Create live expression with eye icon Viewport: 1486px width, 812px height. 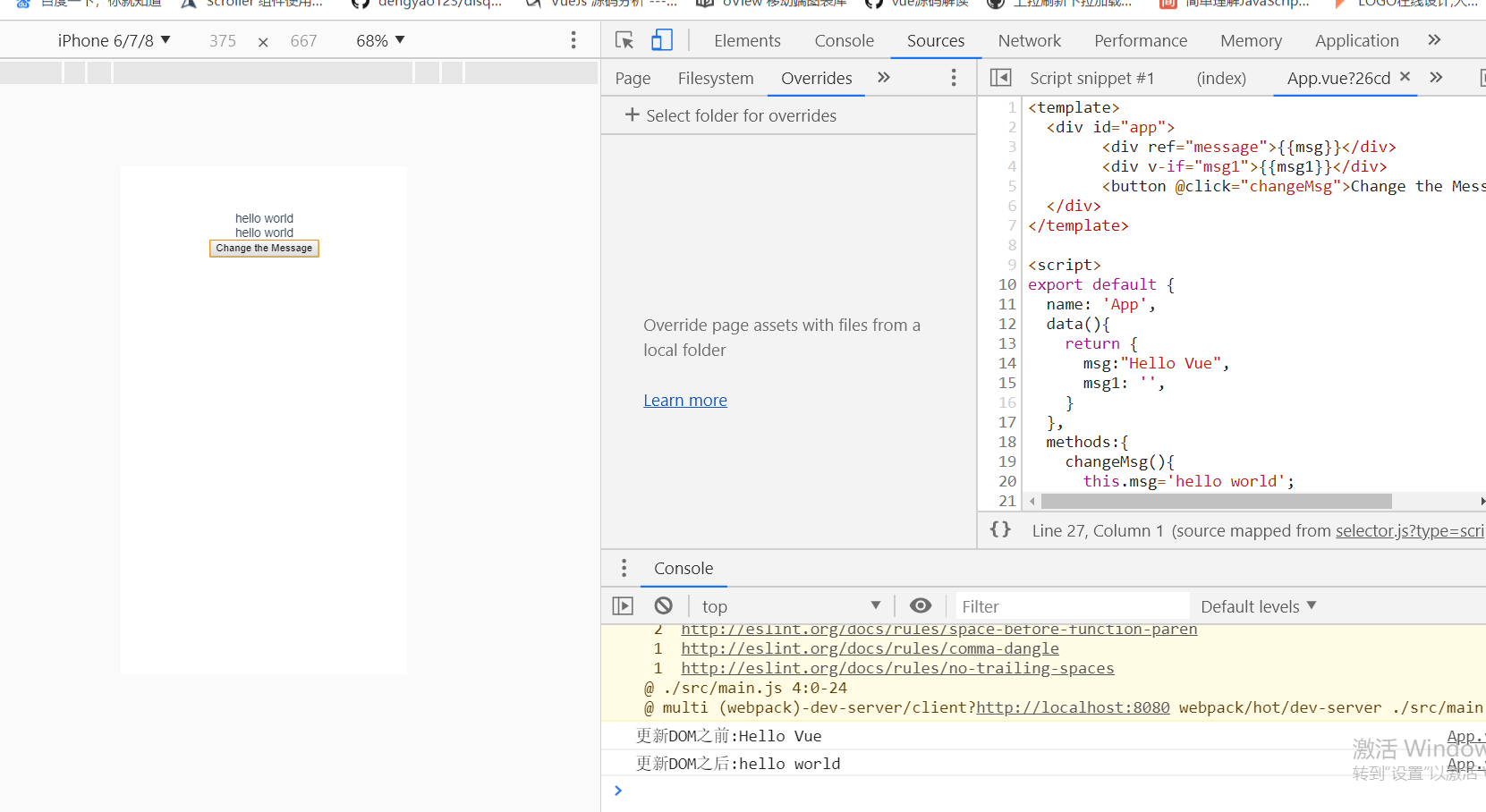[920, 605]
